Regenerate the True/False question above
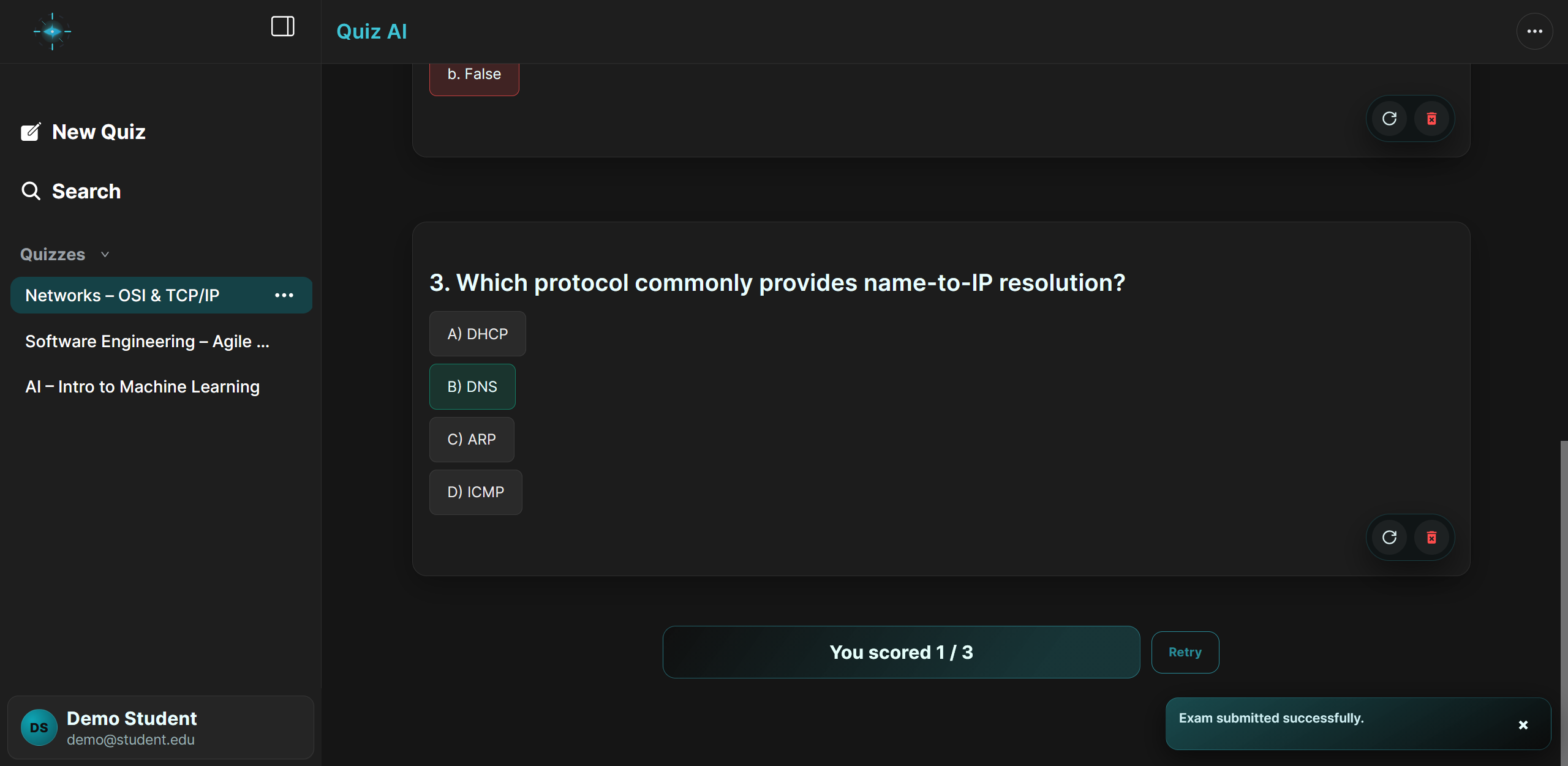The width and height of the screenshot is (1568, 766). point(1389,118)
